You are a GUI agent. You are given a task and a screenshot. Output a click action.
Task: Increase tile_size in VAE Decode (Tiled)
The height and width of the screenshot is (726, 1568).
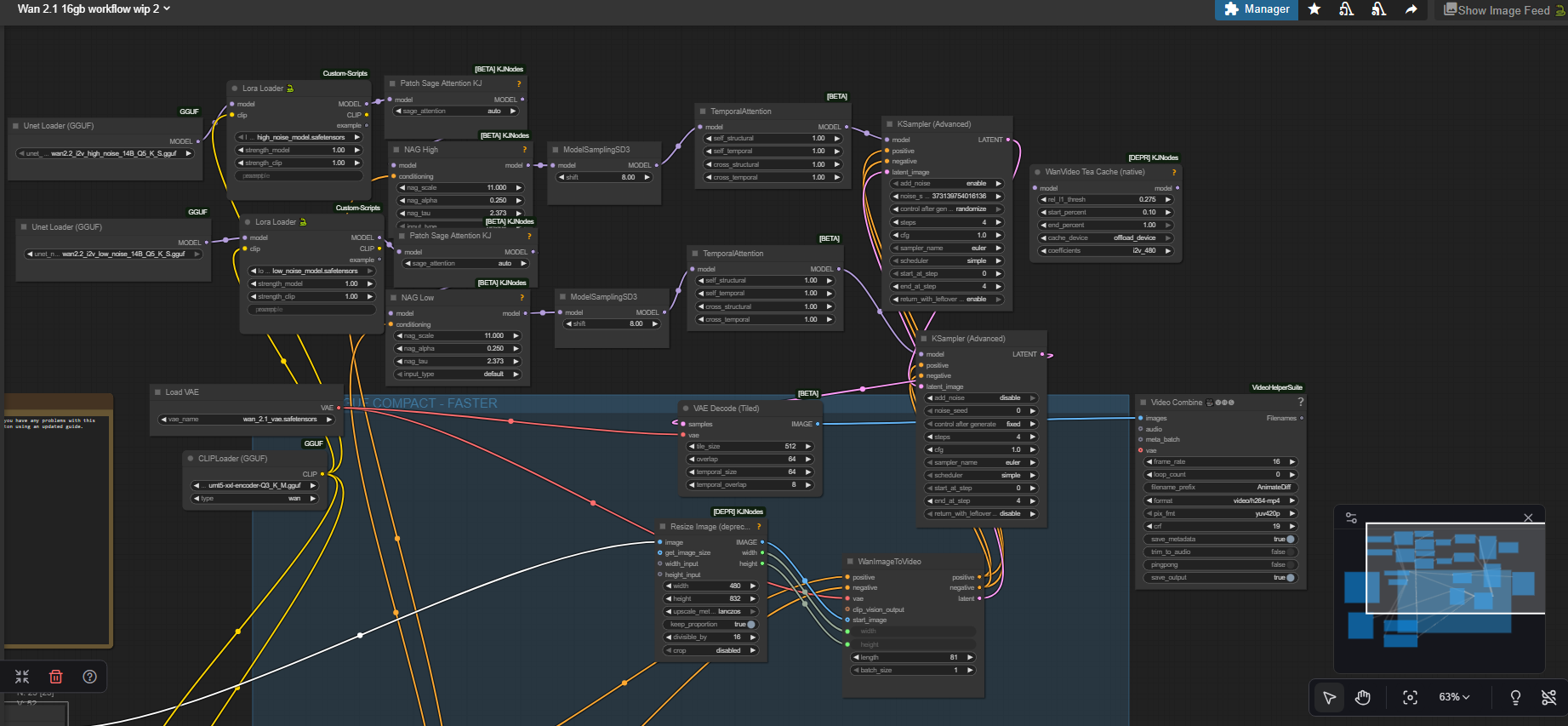pos(808,447)
